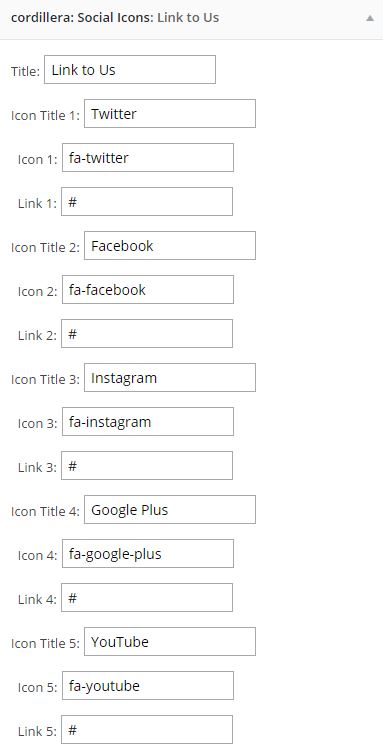
Task: Click into the Link 1 field
Action: 147,201
